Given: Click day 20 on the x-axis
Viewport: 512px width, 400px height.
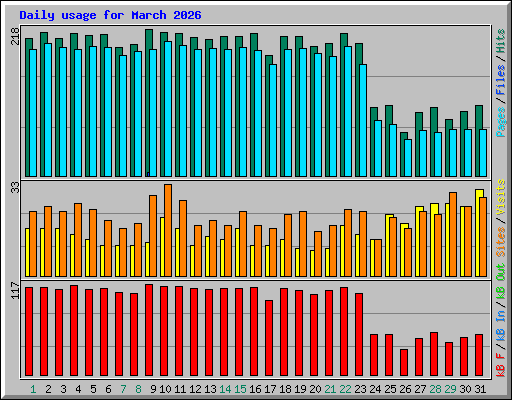Looking at the screenshot, I should coord(315,389).
